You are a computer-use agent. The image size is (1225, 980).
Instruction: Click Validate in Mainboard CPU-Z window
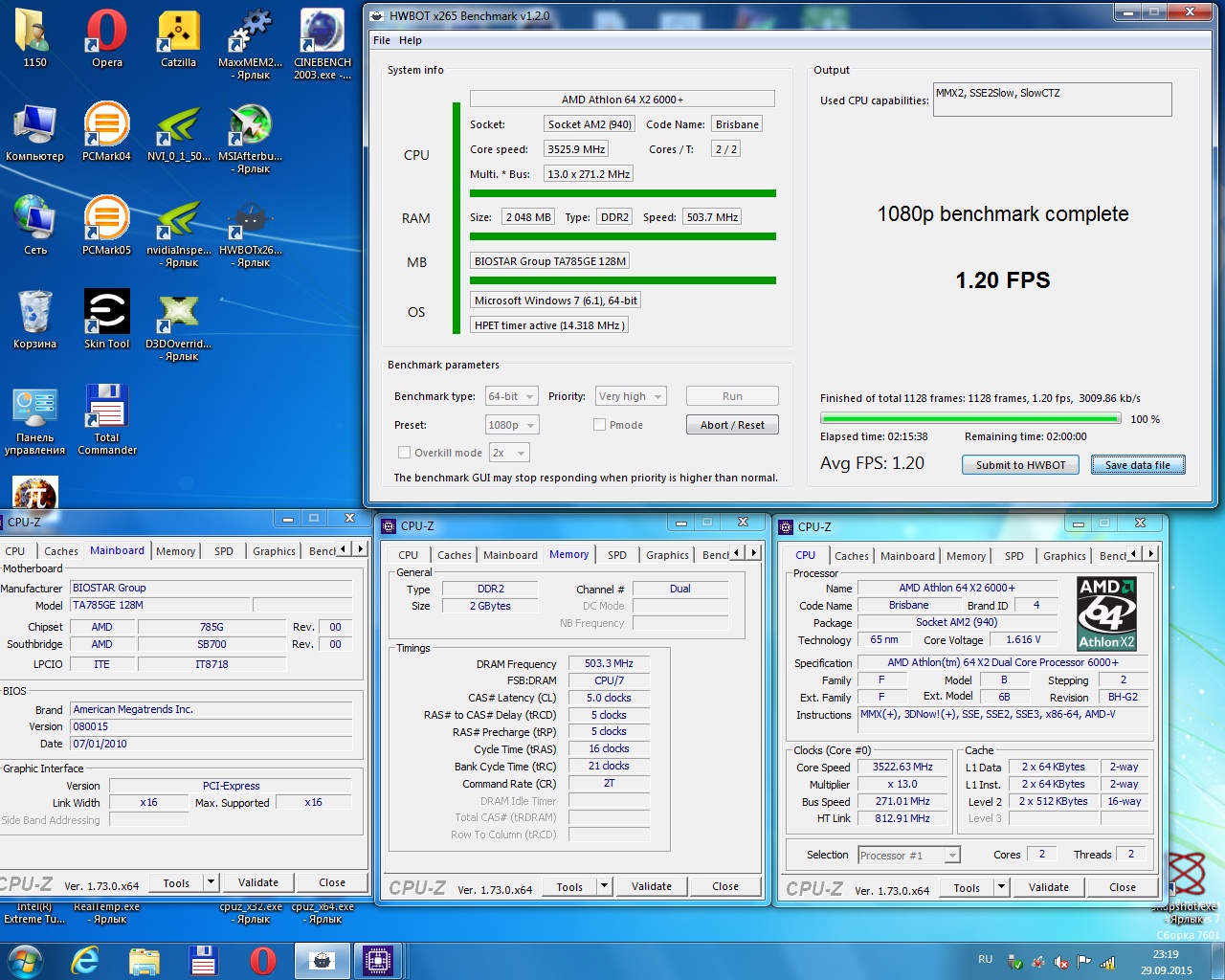point(258,882)
